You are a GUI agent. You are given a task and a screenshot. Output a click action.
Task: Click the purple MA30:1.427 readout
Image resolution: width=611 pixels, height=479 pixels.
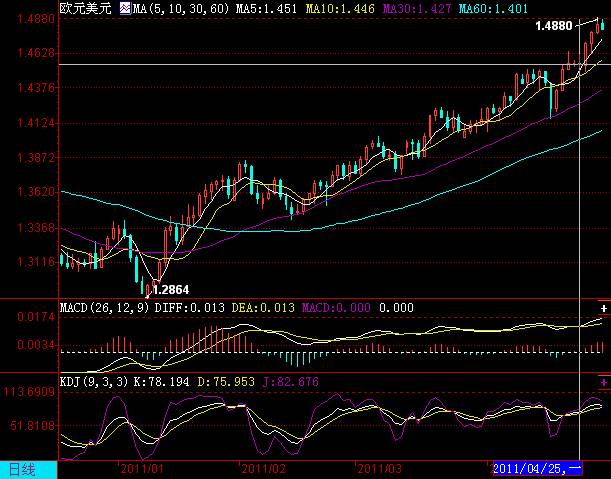(x=417, y=8)
